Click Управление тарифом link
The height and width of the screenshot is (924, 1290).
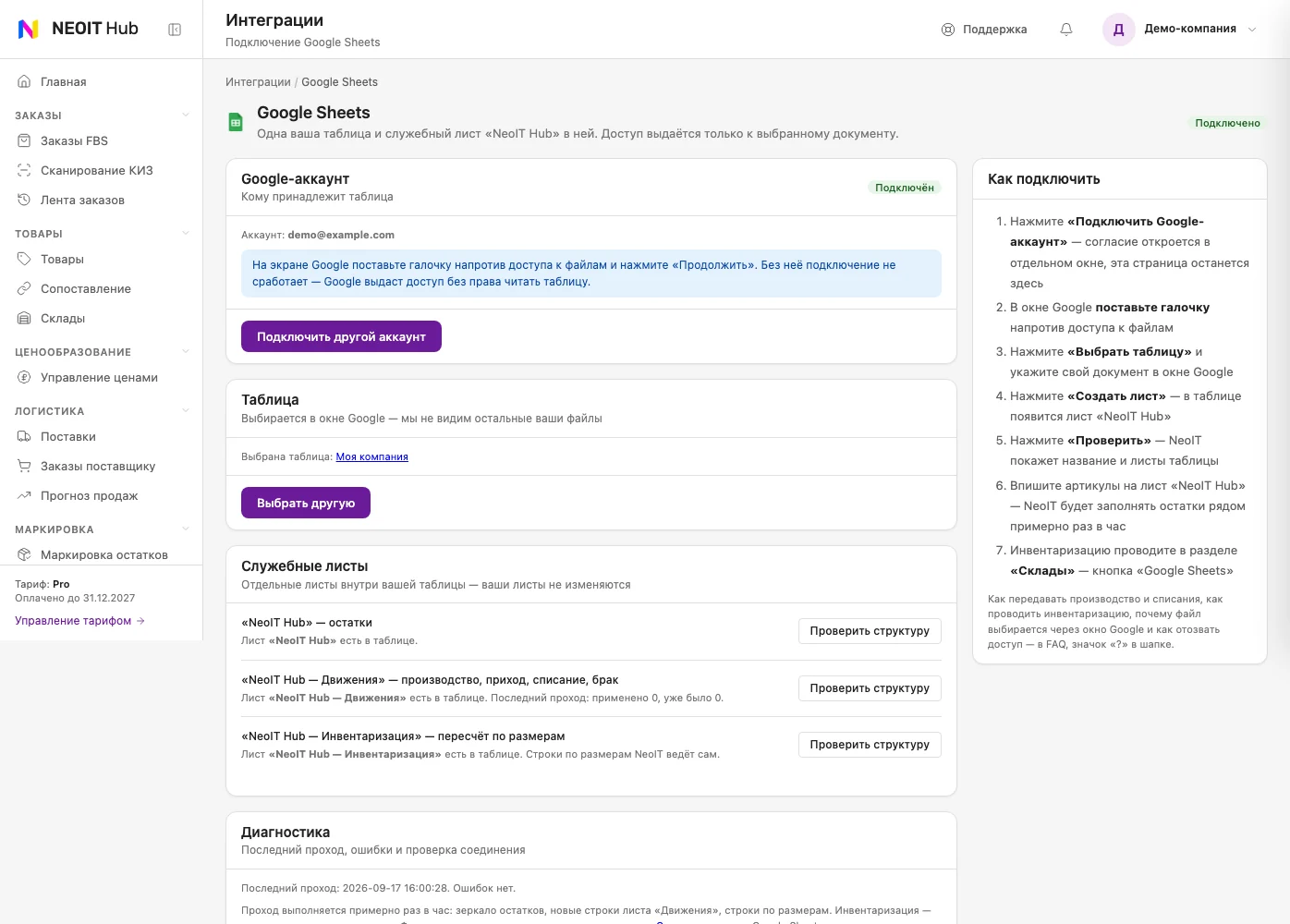point(79,621)
